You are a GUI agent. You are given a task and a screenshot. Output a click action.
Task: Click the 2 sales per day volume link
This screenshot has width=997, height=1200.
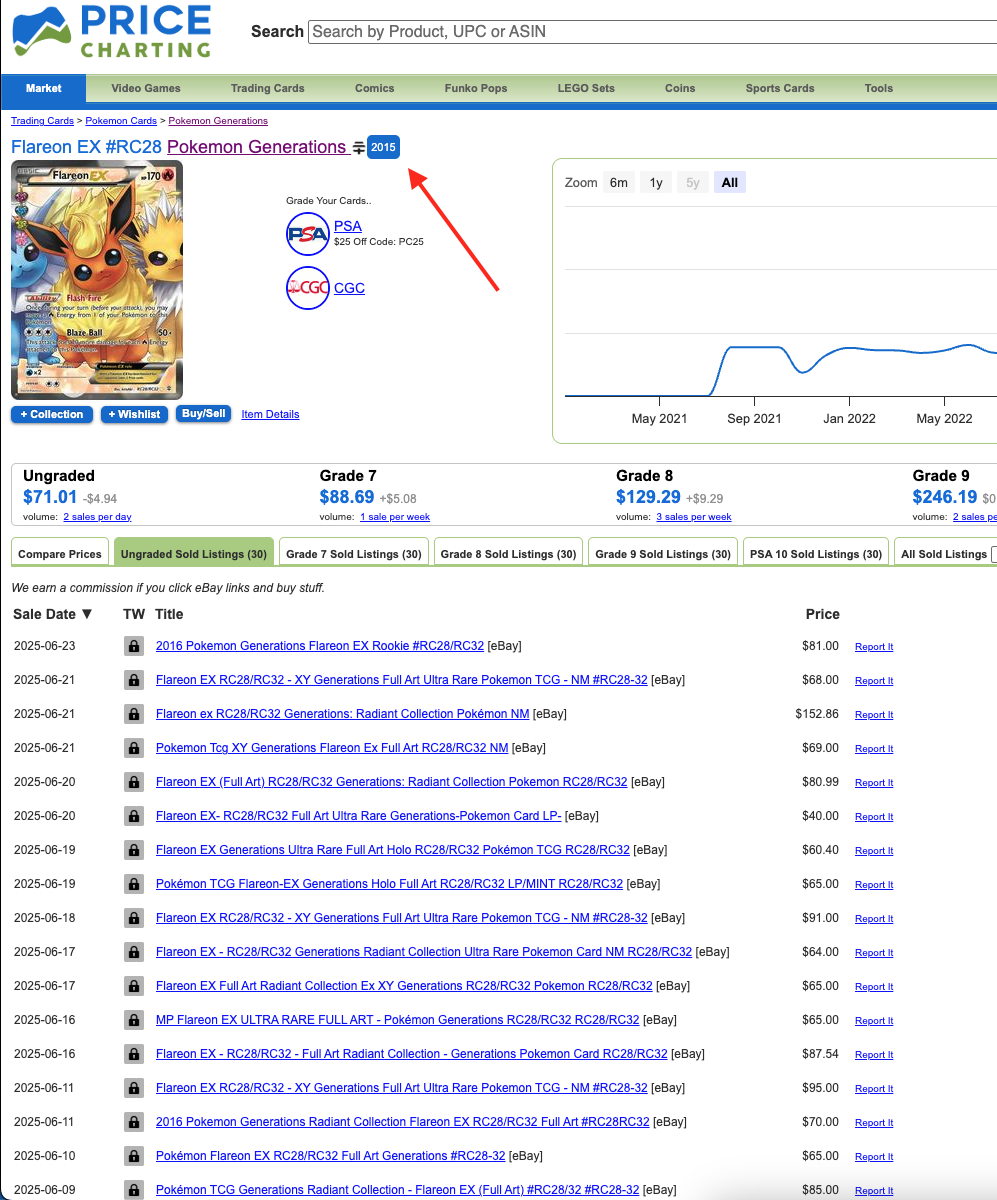pos(97,517)
